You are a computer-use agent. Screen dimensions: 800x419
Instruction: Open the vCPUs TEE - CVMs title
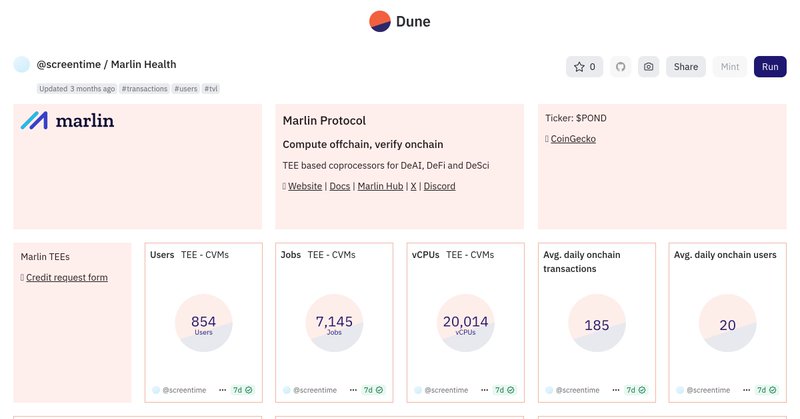click(x=453, y=255)
